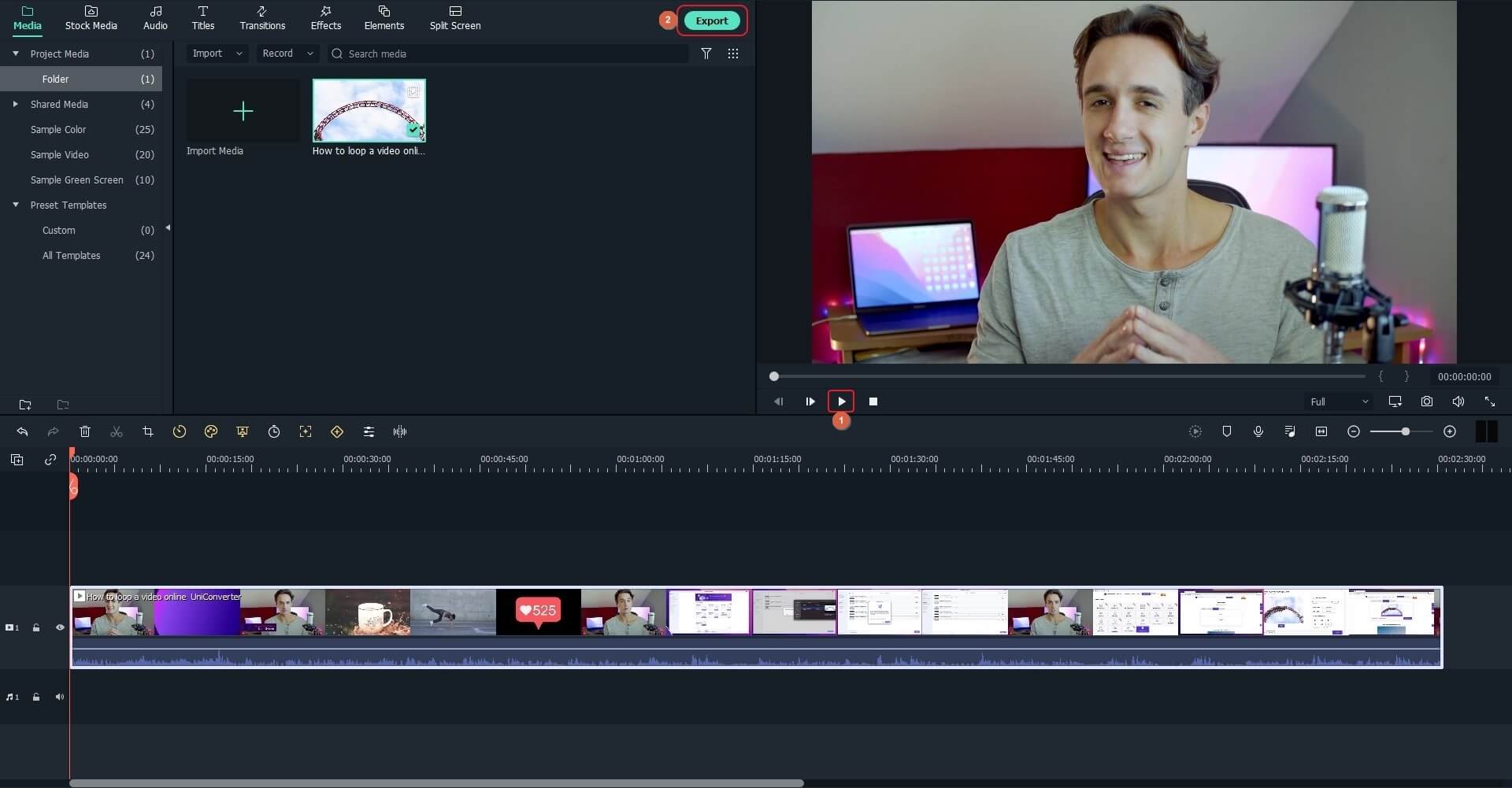This screenshot has width=1512, height=788.
Task: Open the Split Screen tab
Action: point(455,18)
